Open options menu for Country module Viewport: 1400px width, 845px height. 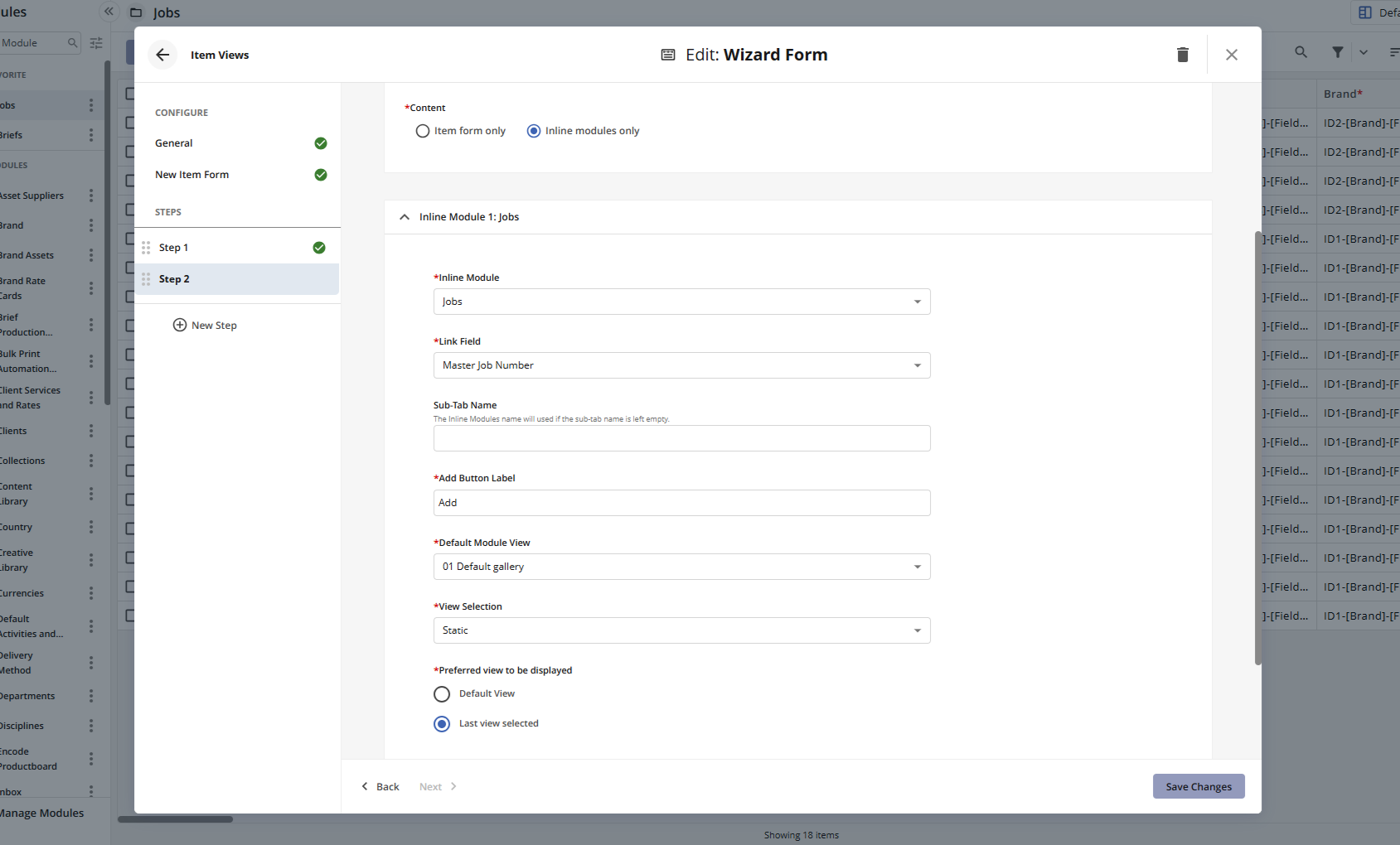pos(91,527)
